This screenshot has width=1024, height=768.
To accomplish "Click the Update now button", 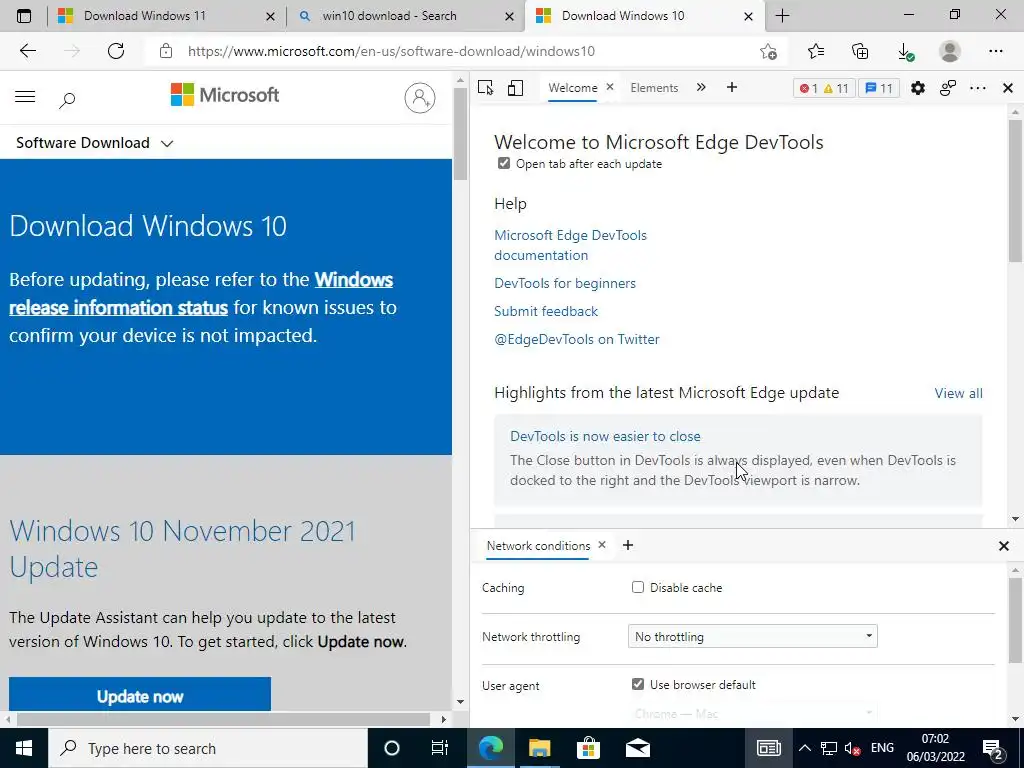I will pyautogui.click(x=140, y=696).
